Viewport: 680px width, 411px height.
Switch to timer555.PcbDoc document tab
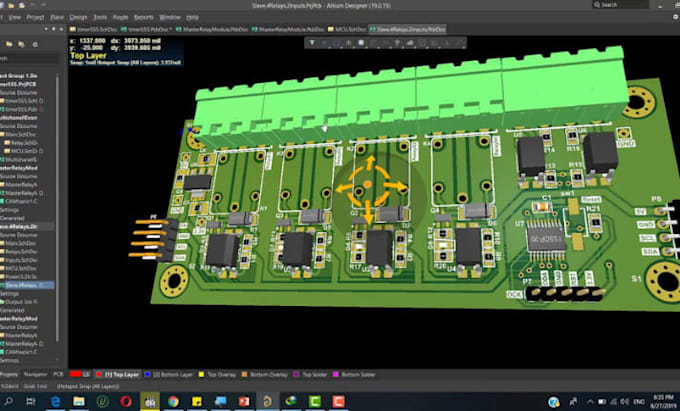tap(146, 29)
